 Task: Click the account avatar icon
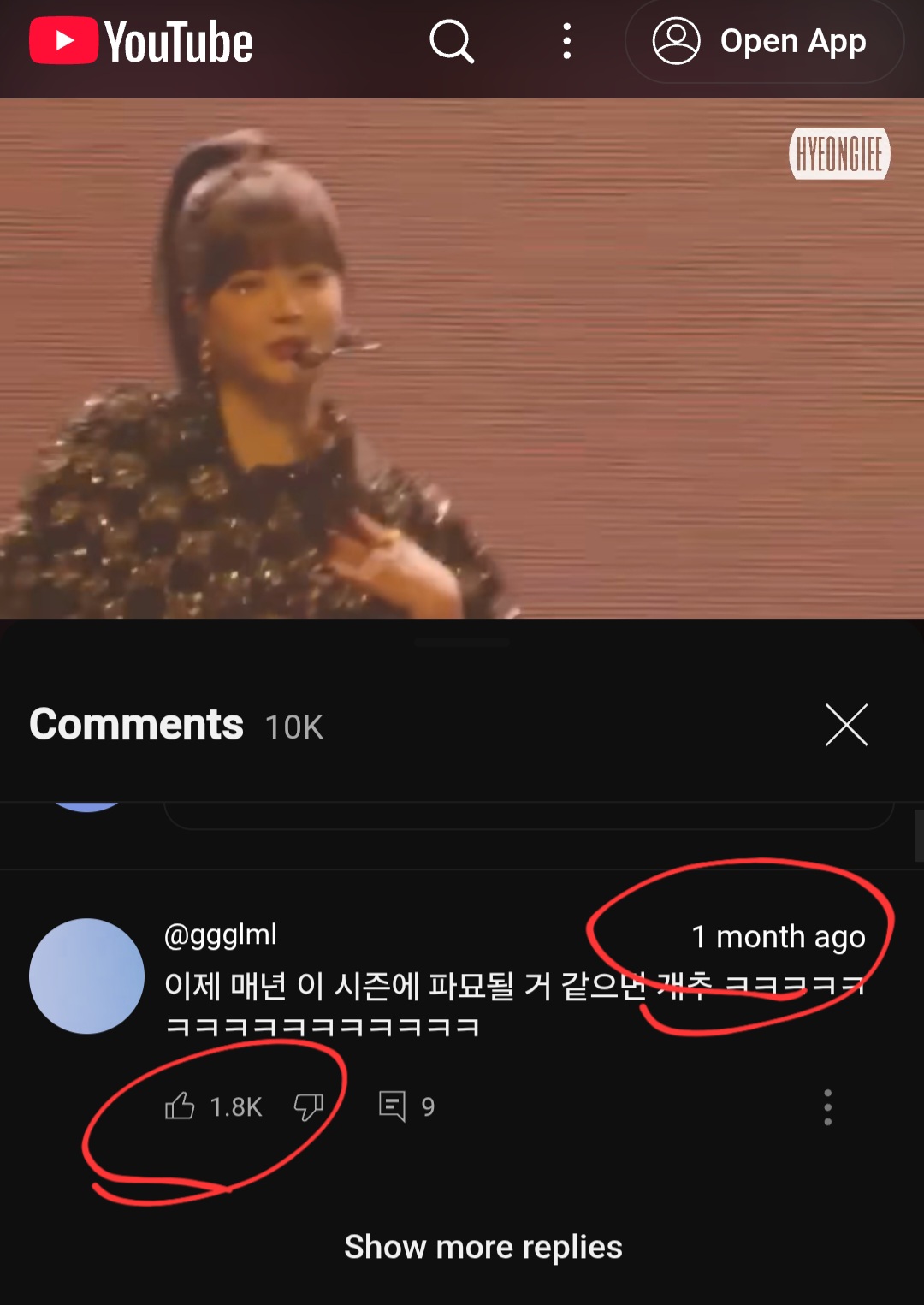point(676,41)
